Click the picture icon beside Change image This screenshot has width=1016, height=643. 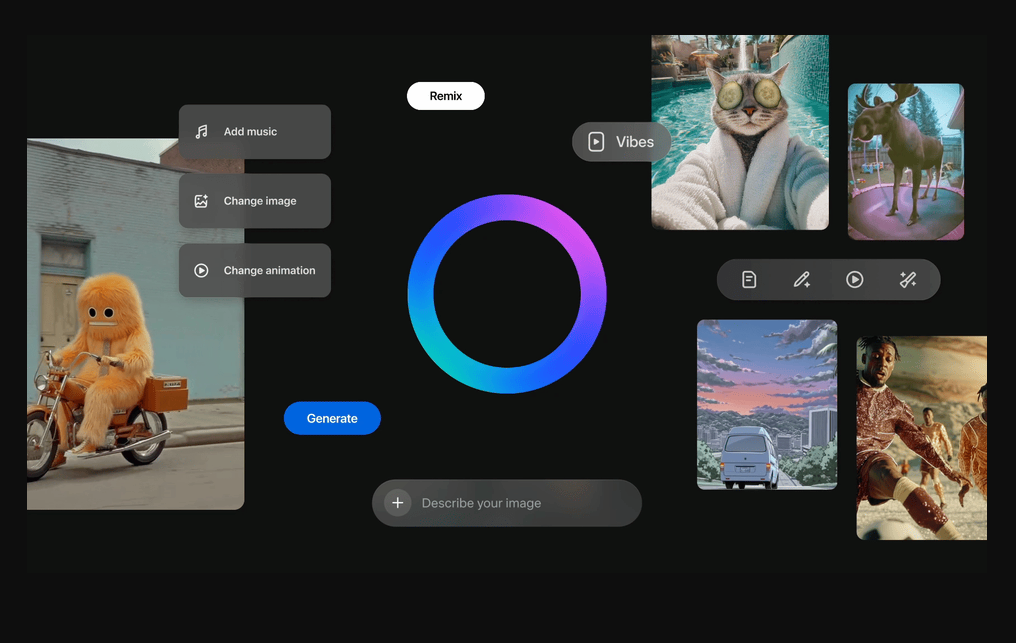[x=201, y=201]
